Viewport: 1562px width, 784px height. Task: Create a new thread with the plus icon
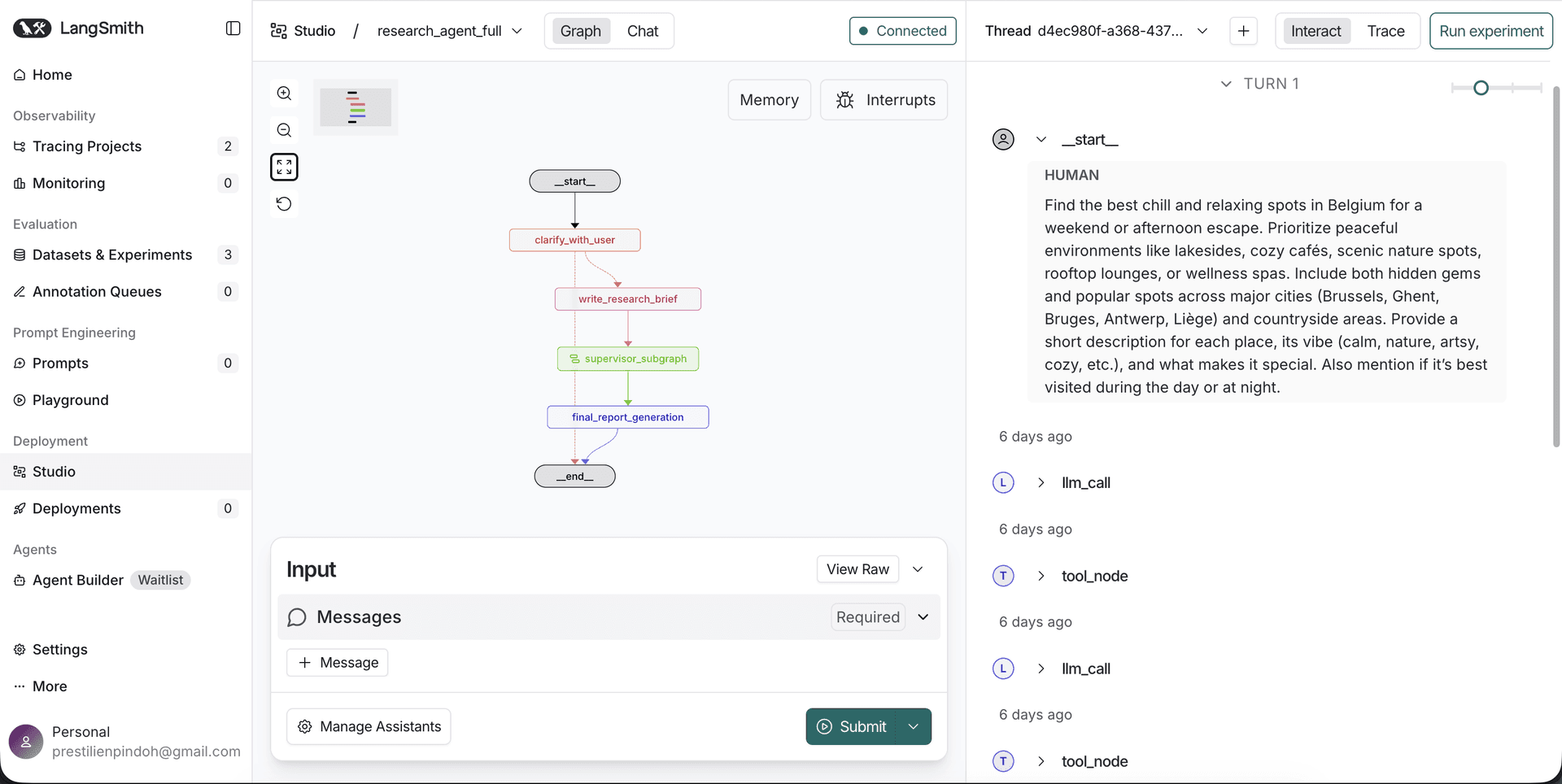(x=1243, y=31)
